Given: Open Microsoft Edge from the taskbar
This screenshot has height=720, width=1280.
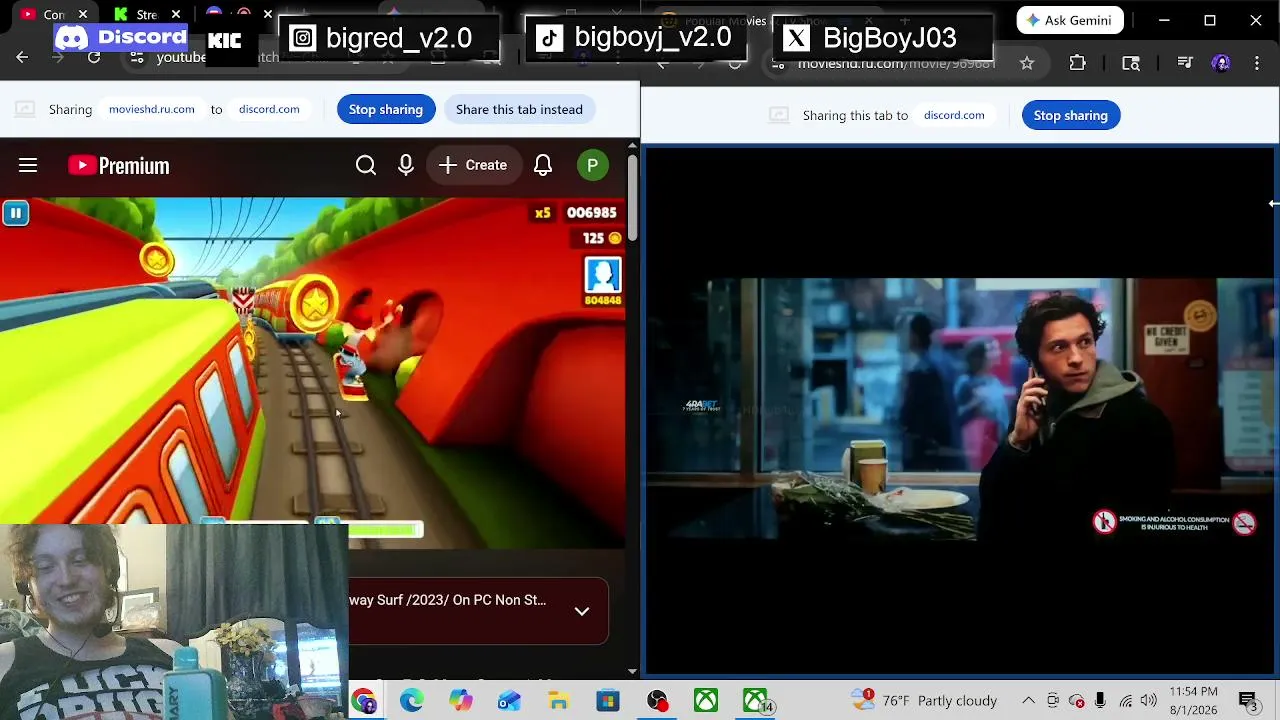Looking at the screenshot, I should pos(412,701).
